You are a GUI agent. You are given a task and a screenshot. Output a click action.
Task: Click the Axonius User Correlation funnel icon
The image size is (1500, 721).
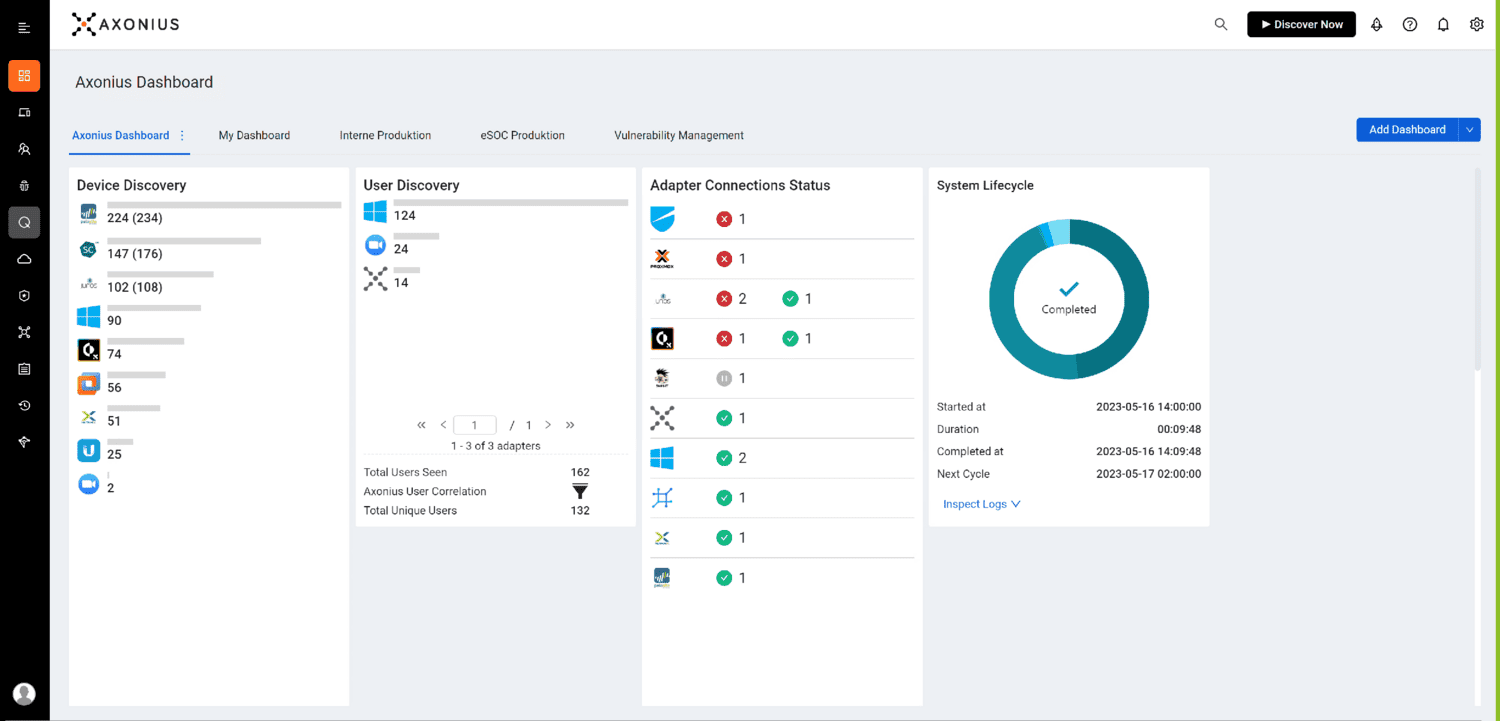580,491
